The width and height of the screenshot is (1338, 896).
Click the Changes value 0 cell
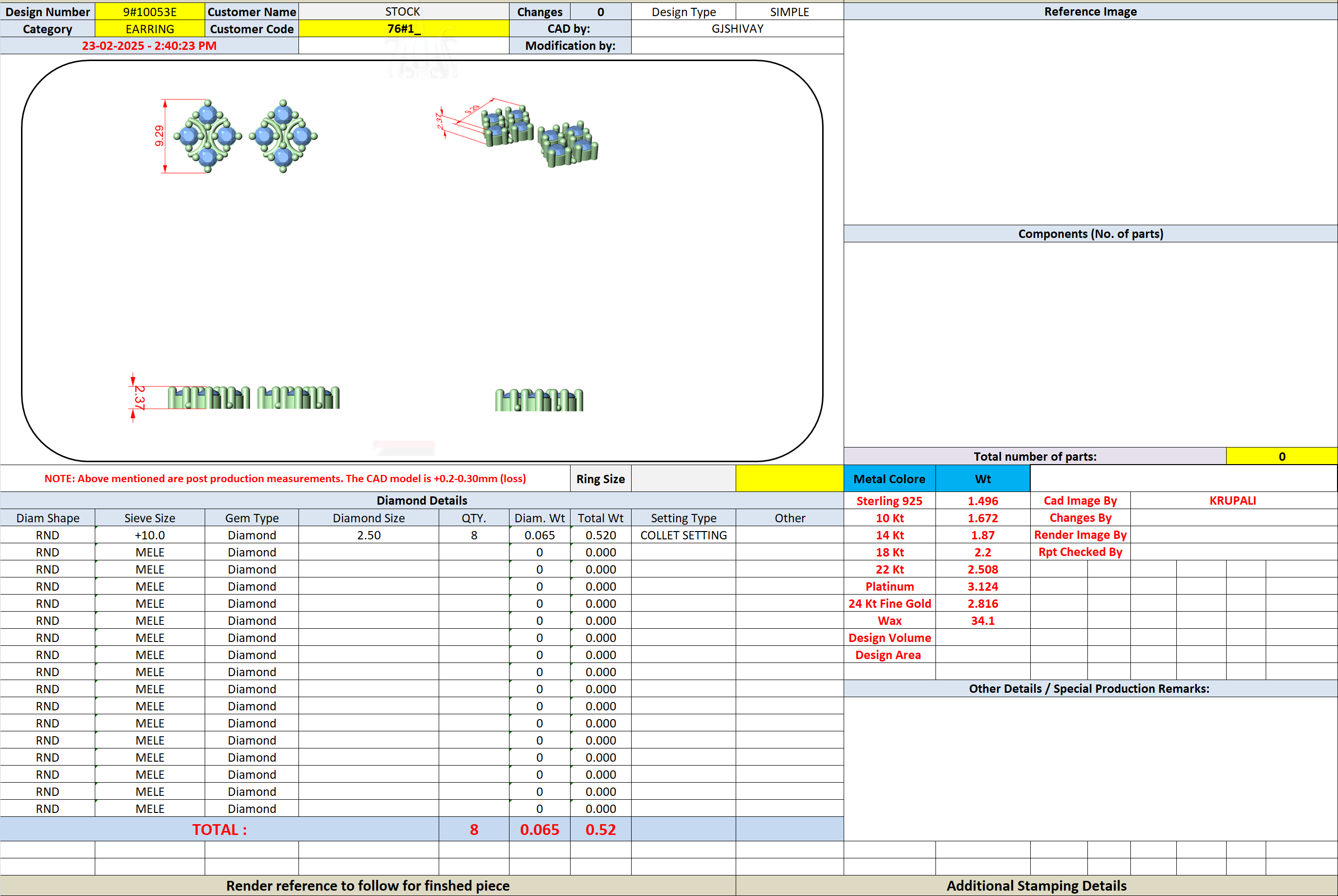(600, 11)
